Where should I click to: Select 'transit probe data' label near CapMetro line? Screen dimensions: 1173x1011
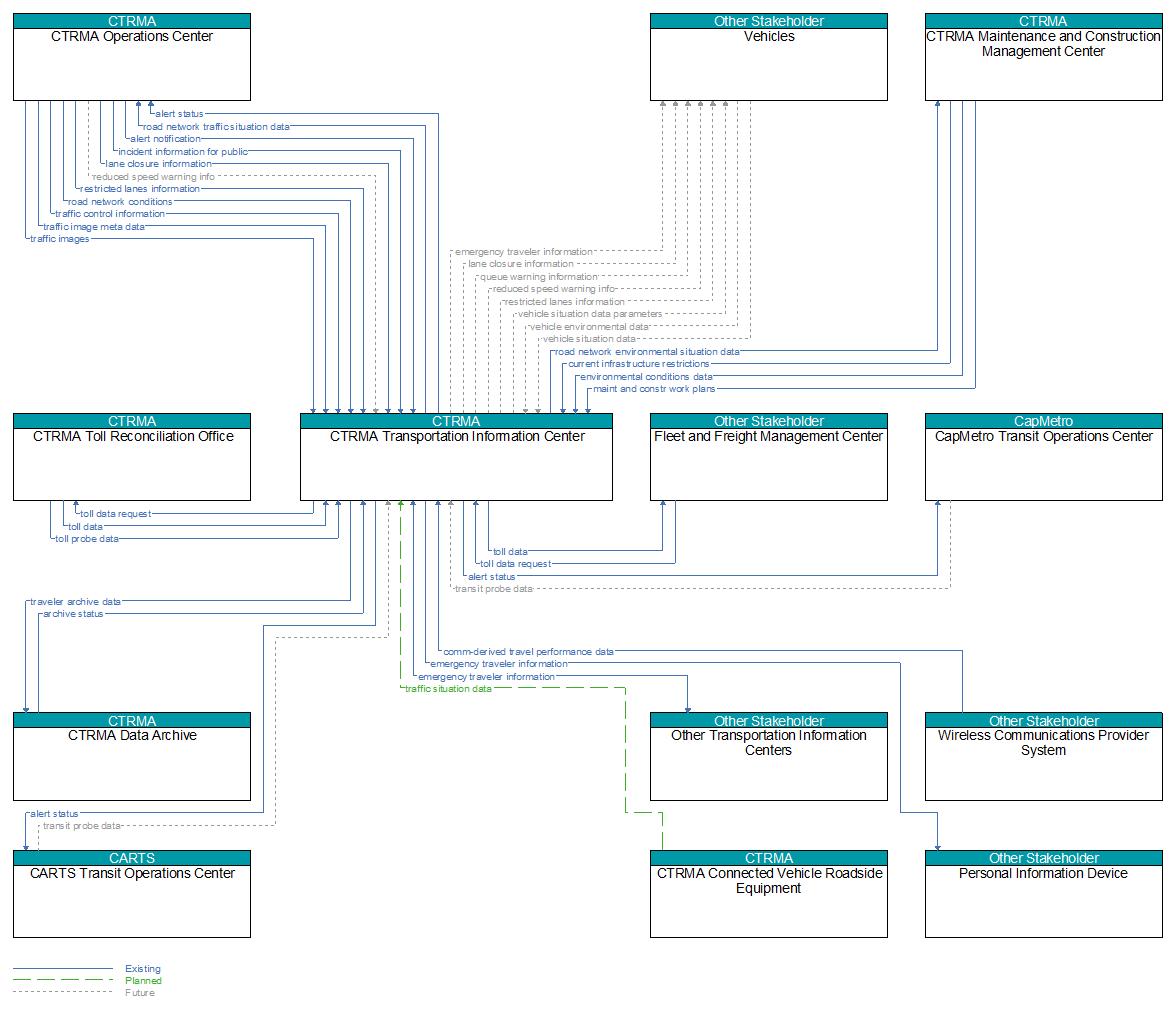pyautogui.click(x=494, y=589)
